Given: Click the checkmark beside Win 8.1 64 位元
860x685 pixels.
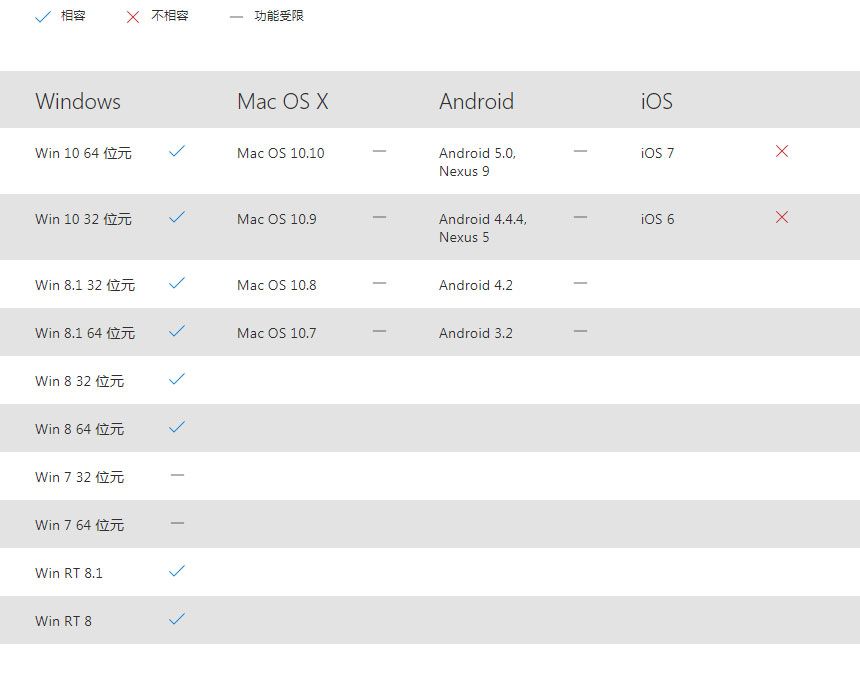Looking at the screenshot, I should coord(177,331).
